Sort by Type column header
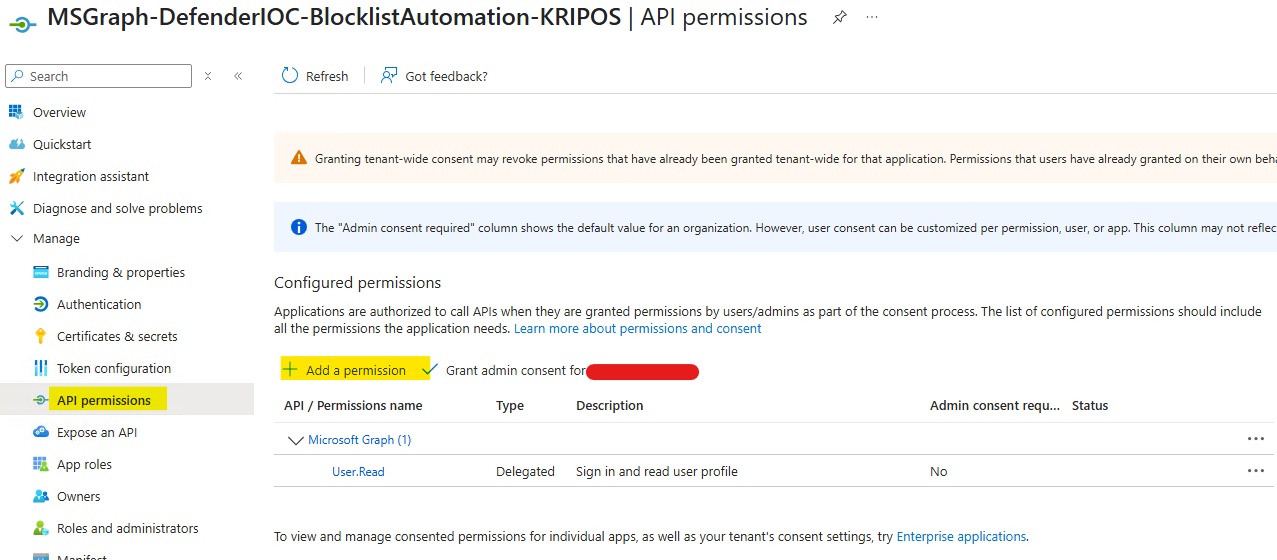The width and height of the screenshot is (1277, 560). [510, 405]
